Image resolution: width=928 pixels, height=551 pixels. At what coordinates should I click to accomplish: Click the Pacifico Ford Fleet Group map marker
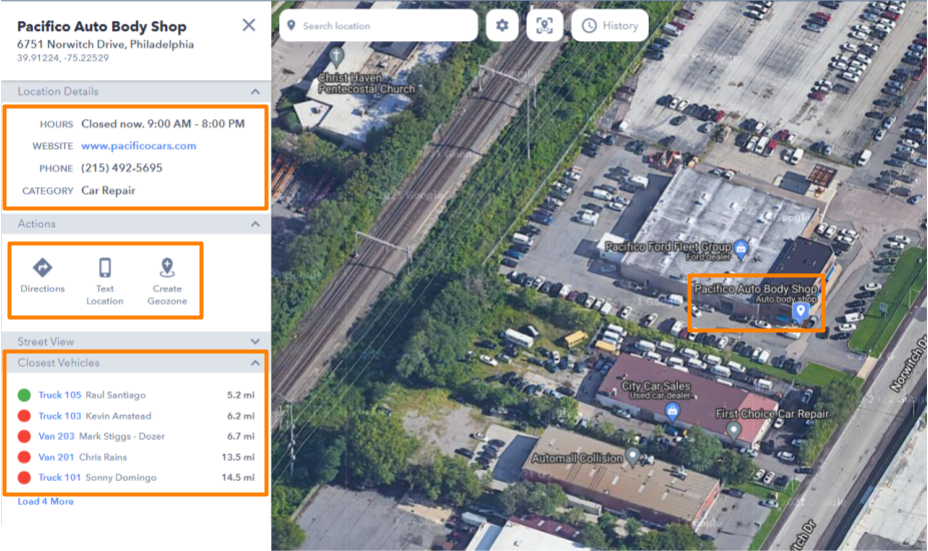(x=740, y=249)
